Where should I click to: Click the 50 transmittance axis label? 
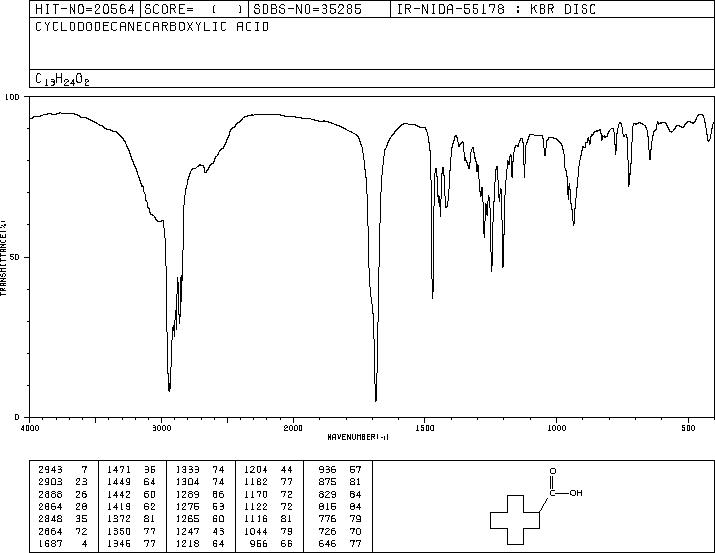coord(16,257)
